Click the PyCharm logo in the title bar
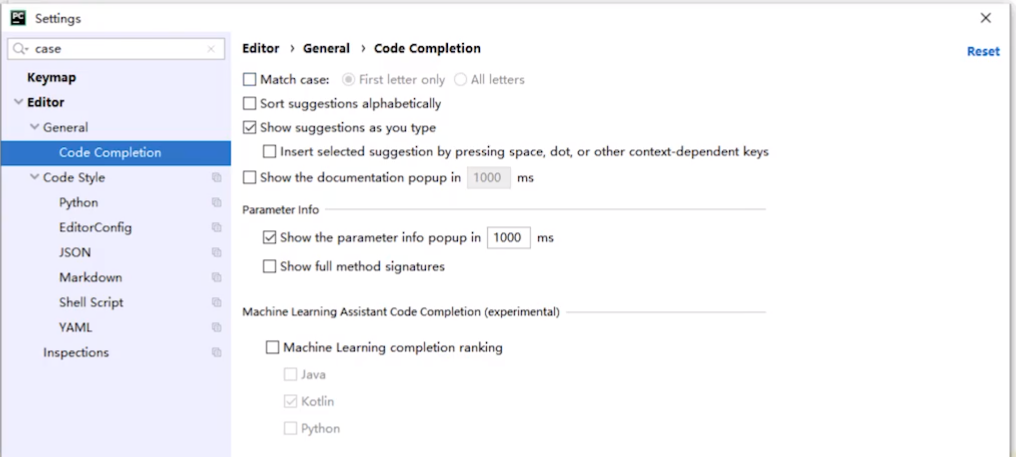Viewport: 1016px width, 457px height. click(18, 18)
